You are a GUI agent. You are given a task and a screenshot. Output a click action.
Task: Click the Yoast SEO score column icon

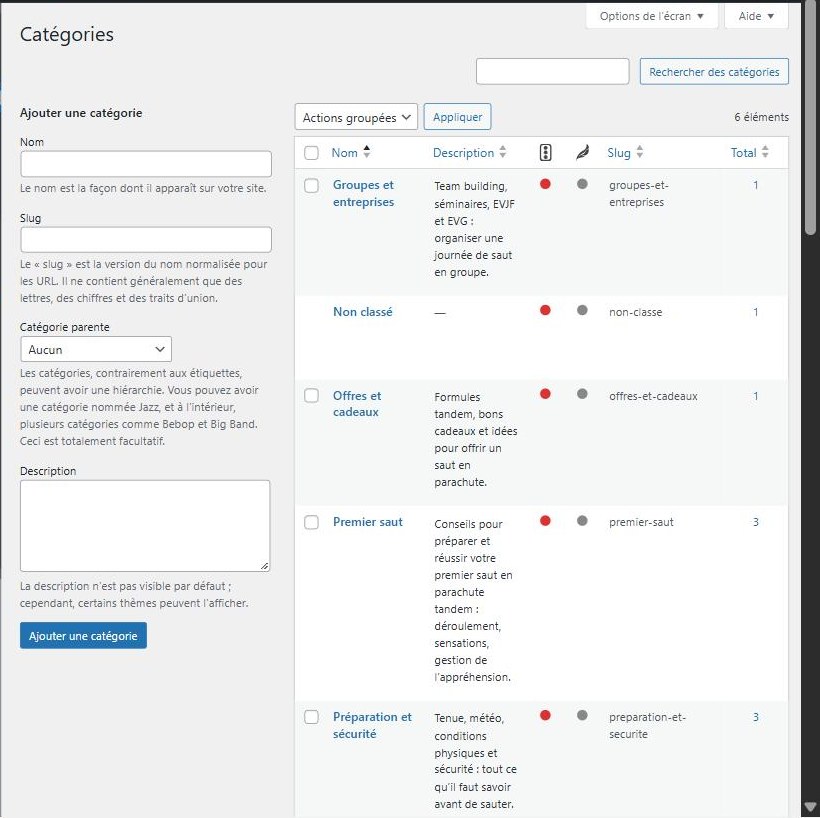(x=545, y=153)
